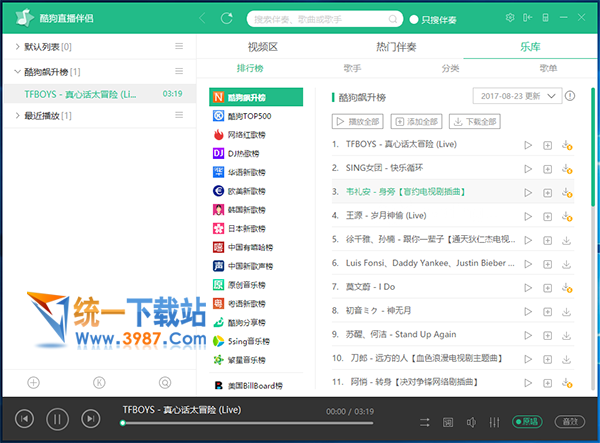Click the plus icon at sidebar bottom
Screen dimensions: 600x443
coord(33,382)
